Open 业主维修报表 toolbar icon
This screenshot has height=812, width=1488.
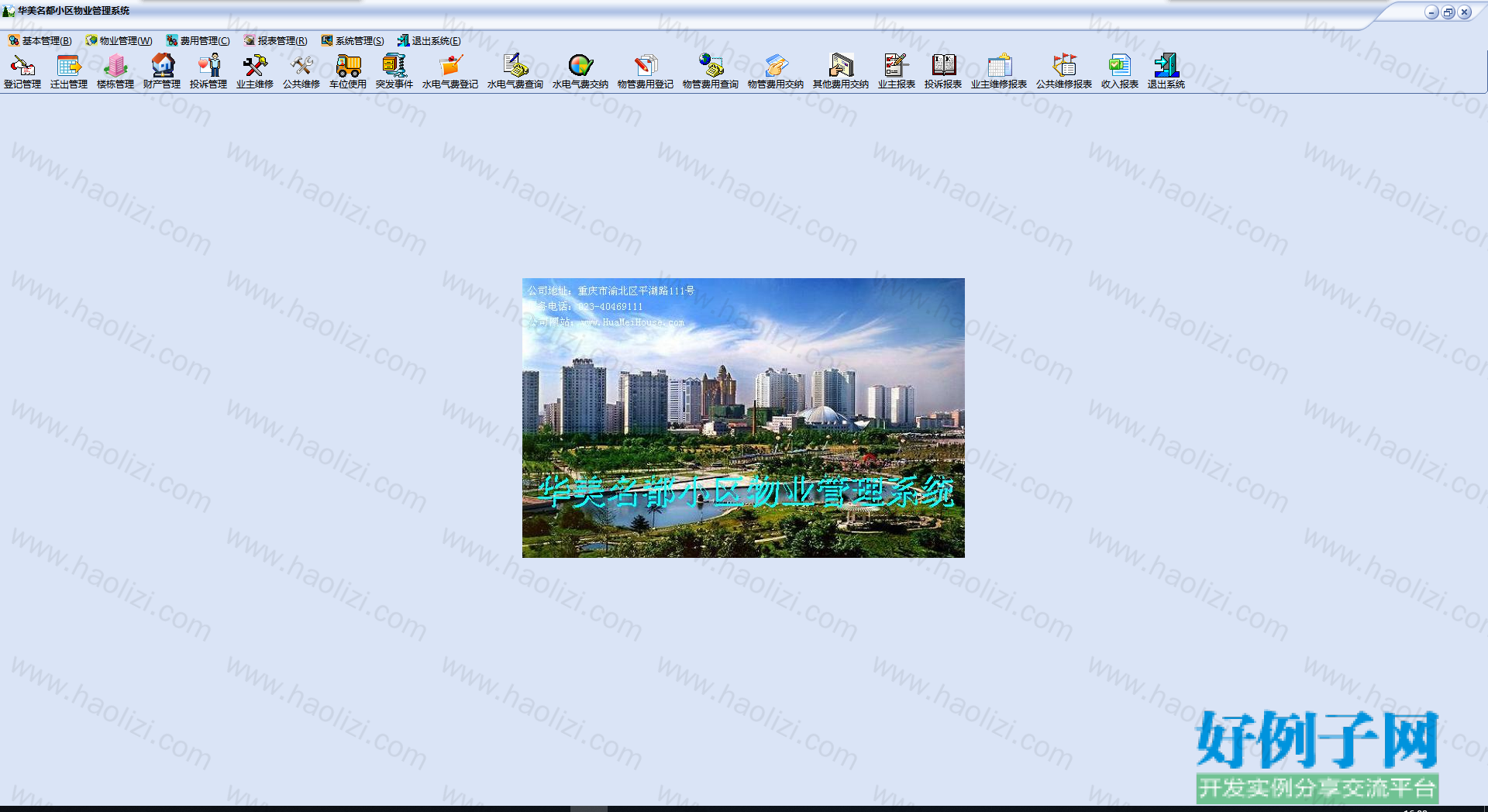(999, 71)
